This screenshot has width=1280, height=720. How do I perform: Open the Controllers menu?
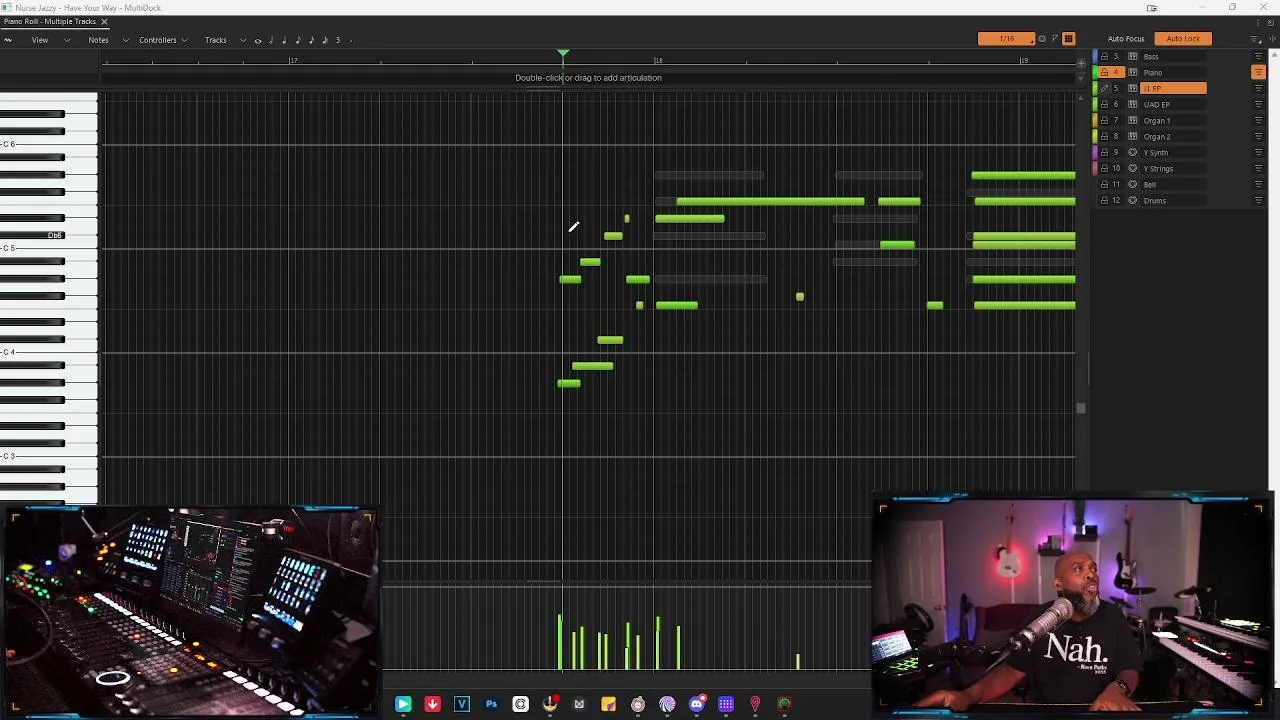[x=158, y=40]
